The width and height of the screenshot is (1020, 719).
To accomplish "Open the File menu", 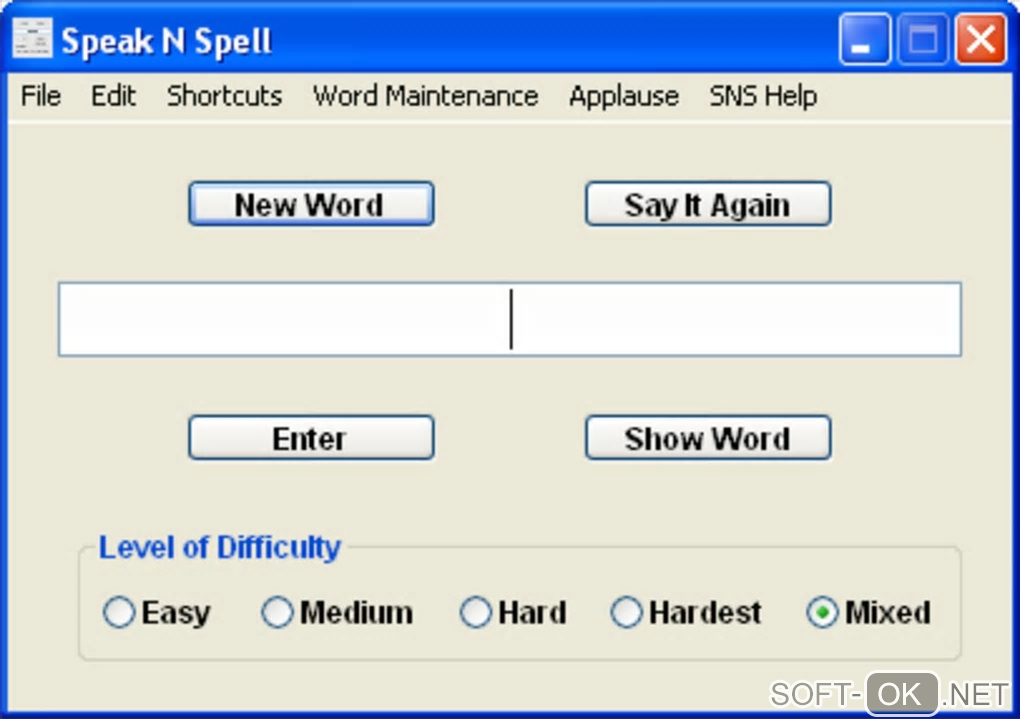I will [40, 96].
